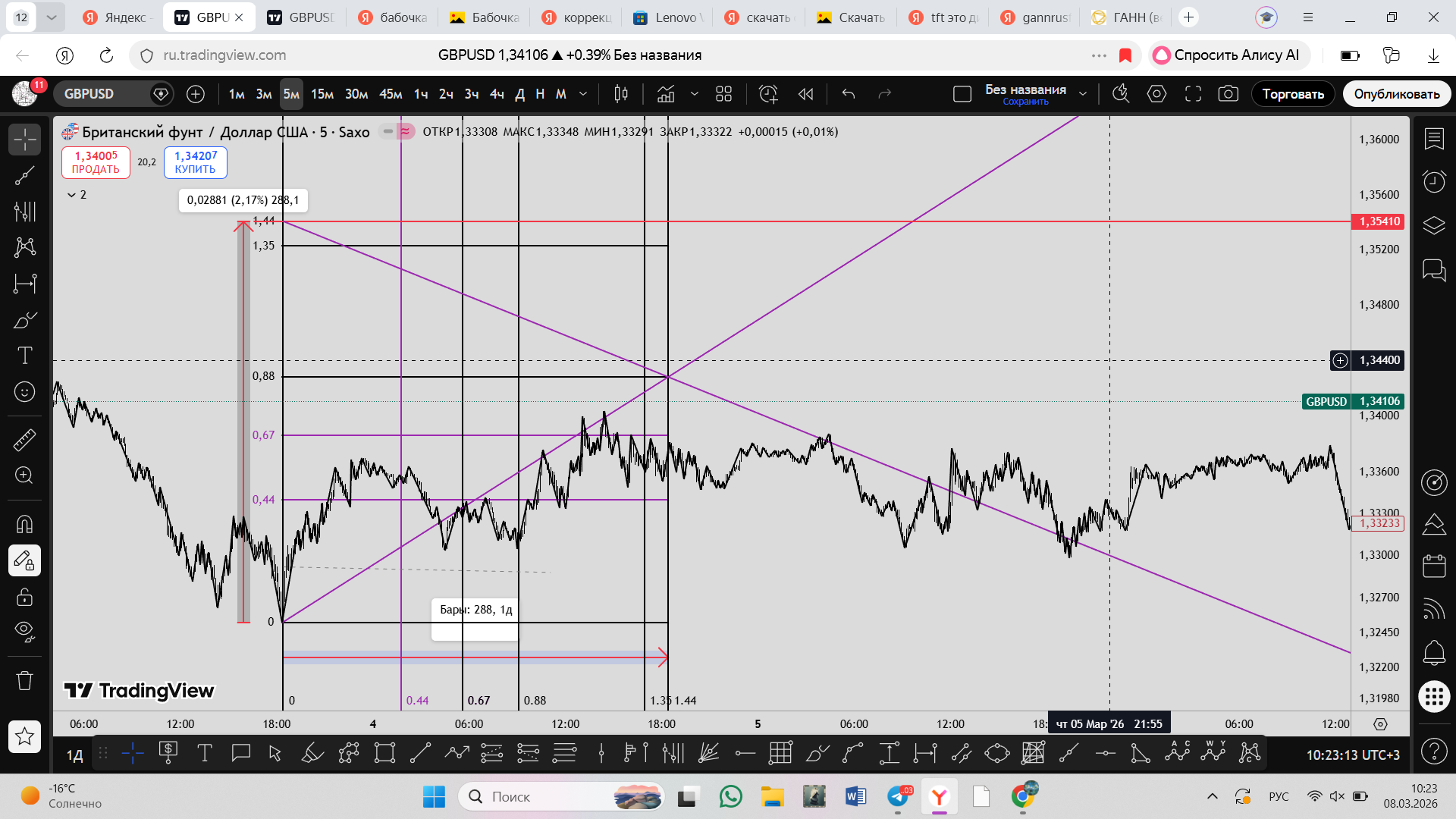Screen dimensions: 1456x819
Task: Open layout name dropdown chevron
Action: (x=1083, y=94)
